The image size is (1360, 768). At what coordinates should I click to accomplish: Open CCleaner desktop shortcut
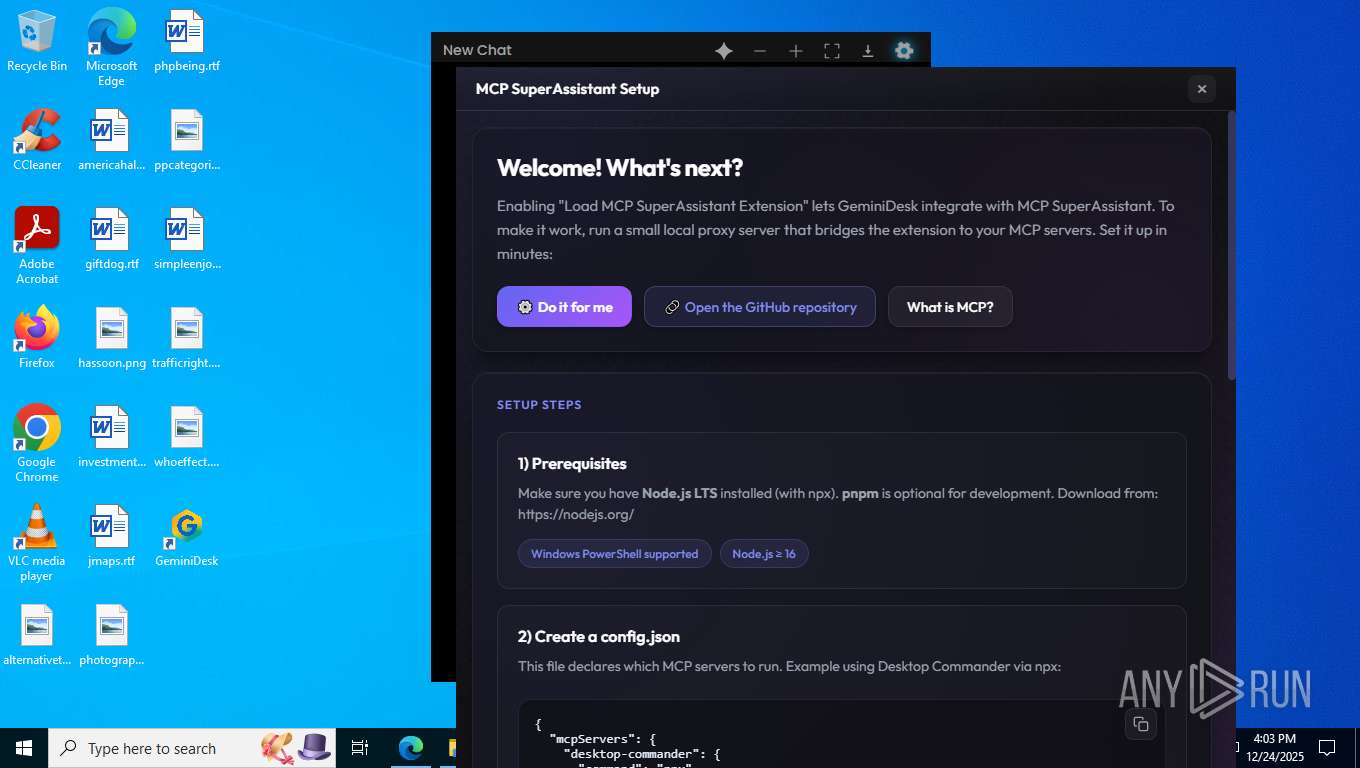coord(37,140)
